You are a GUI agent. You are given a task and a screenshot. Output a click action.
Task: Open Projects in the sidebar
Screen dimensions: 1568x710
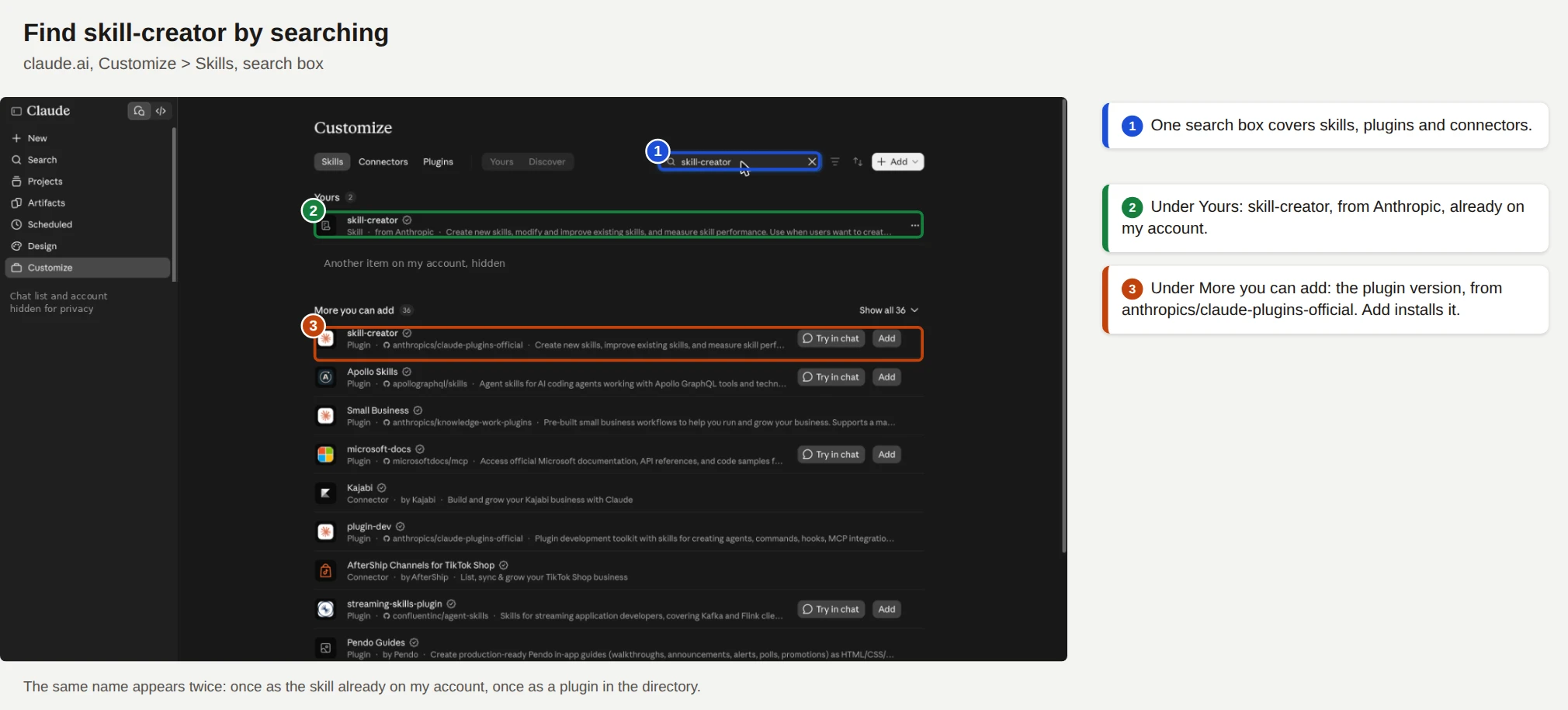tap(87, 182)
